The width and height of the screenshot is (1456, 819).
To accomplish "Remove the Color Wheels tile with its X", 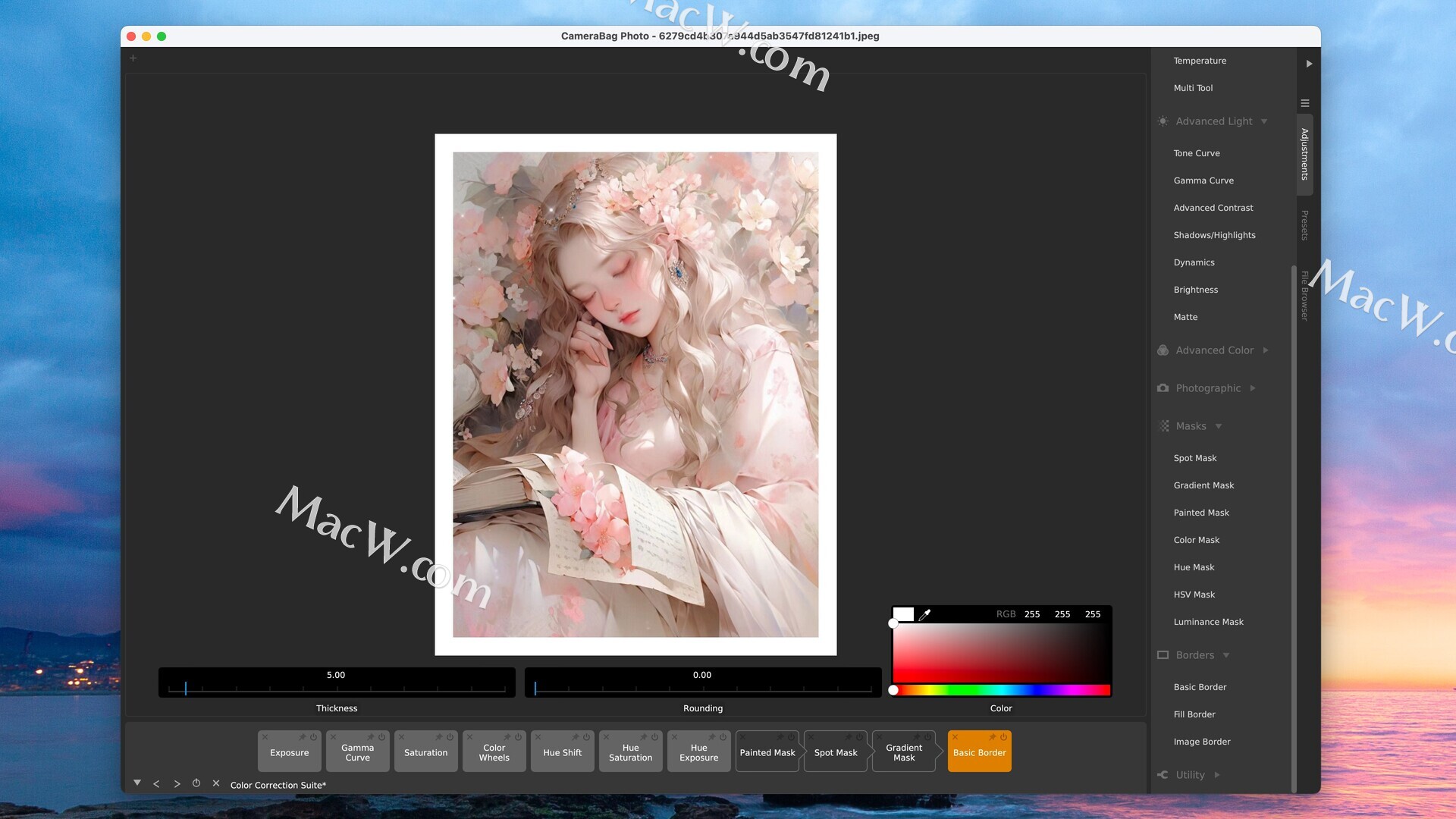I will (469, 737).
